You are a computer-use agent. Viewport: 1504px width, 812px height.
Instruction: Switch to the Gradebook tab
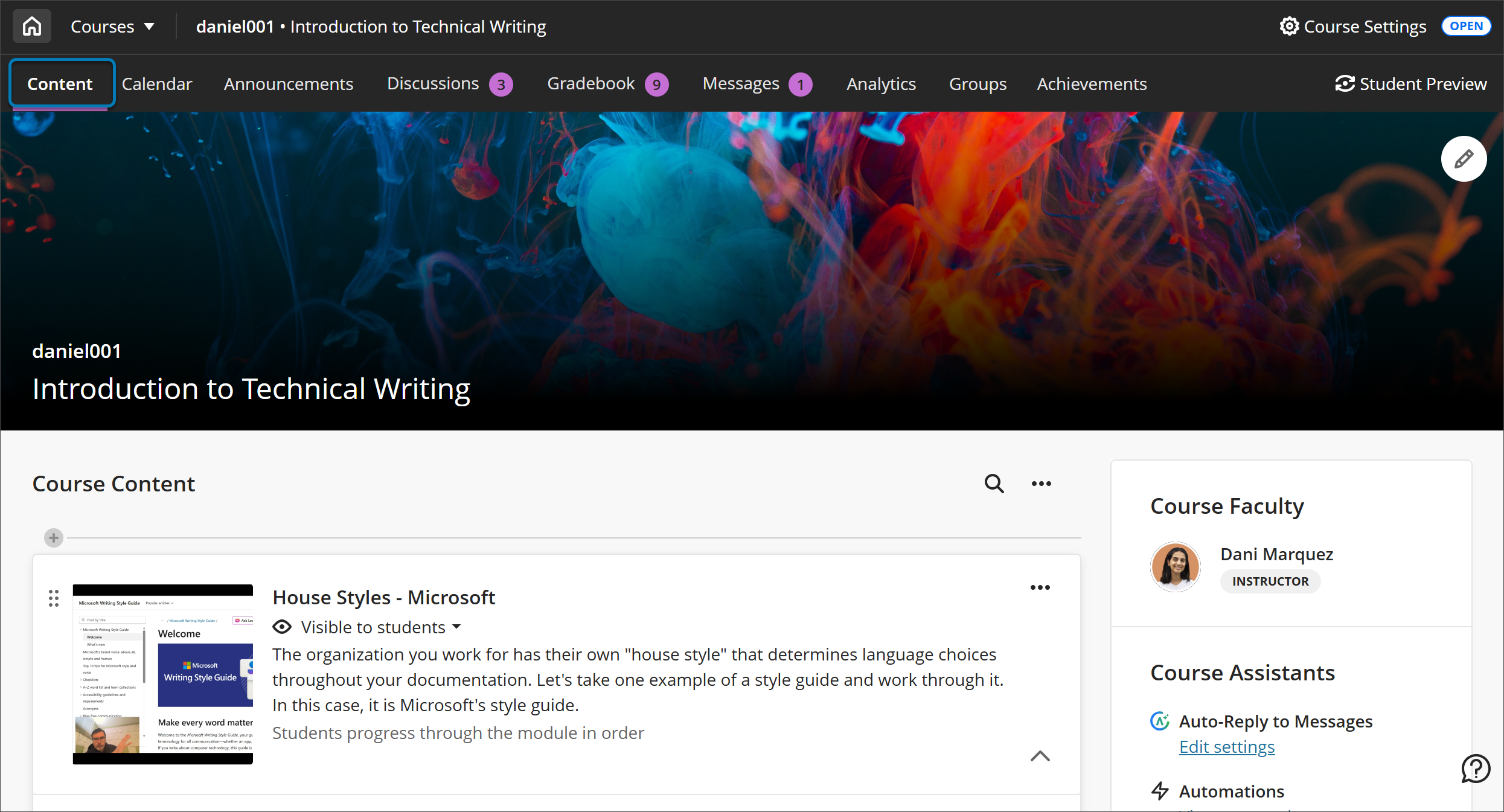click(x=590, y=84)
